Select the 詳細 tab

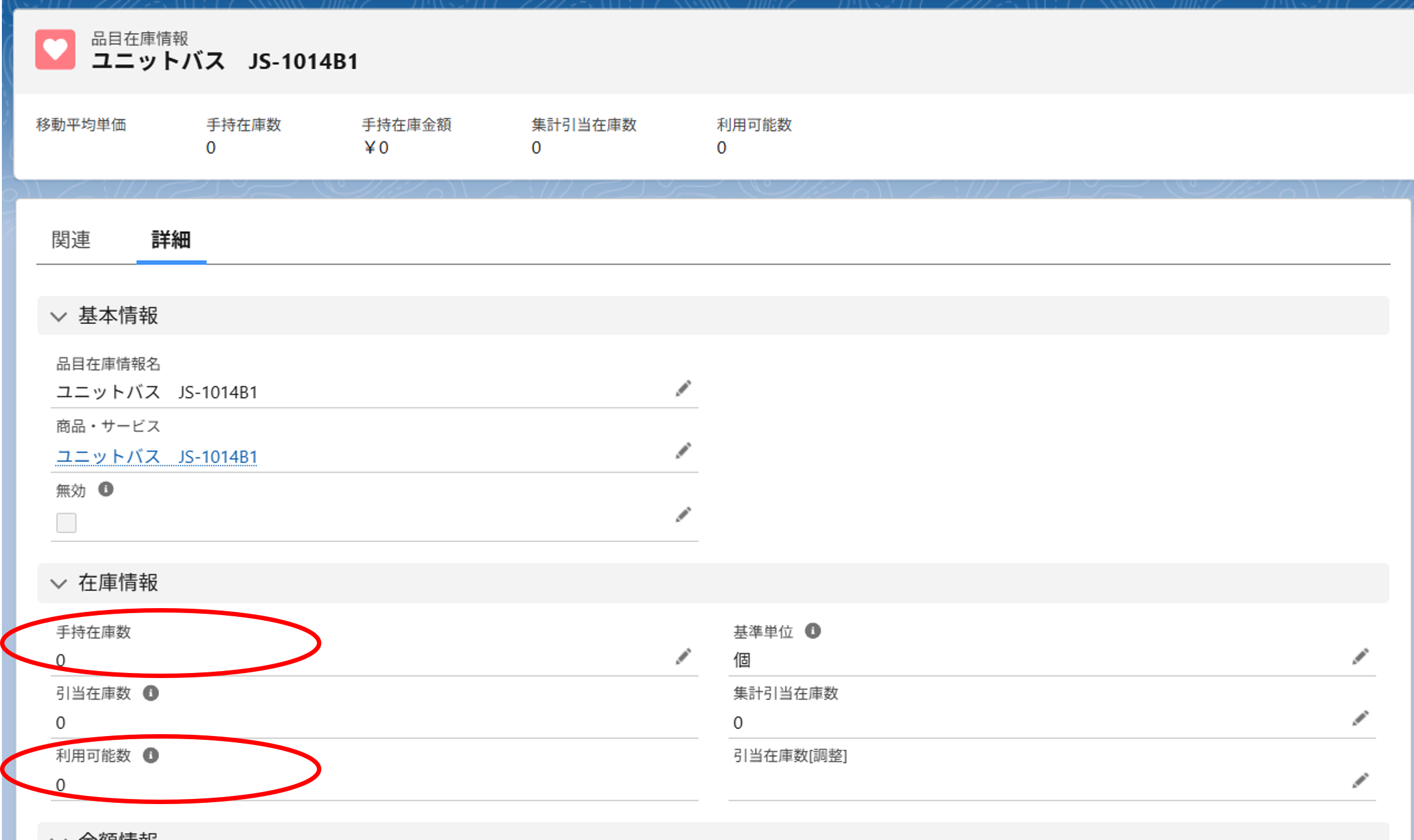(171, 240)
